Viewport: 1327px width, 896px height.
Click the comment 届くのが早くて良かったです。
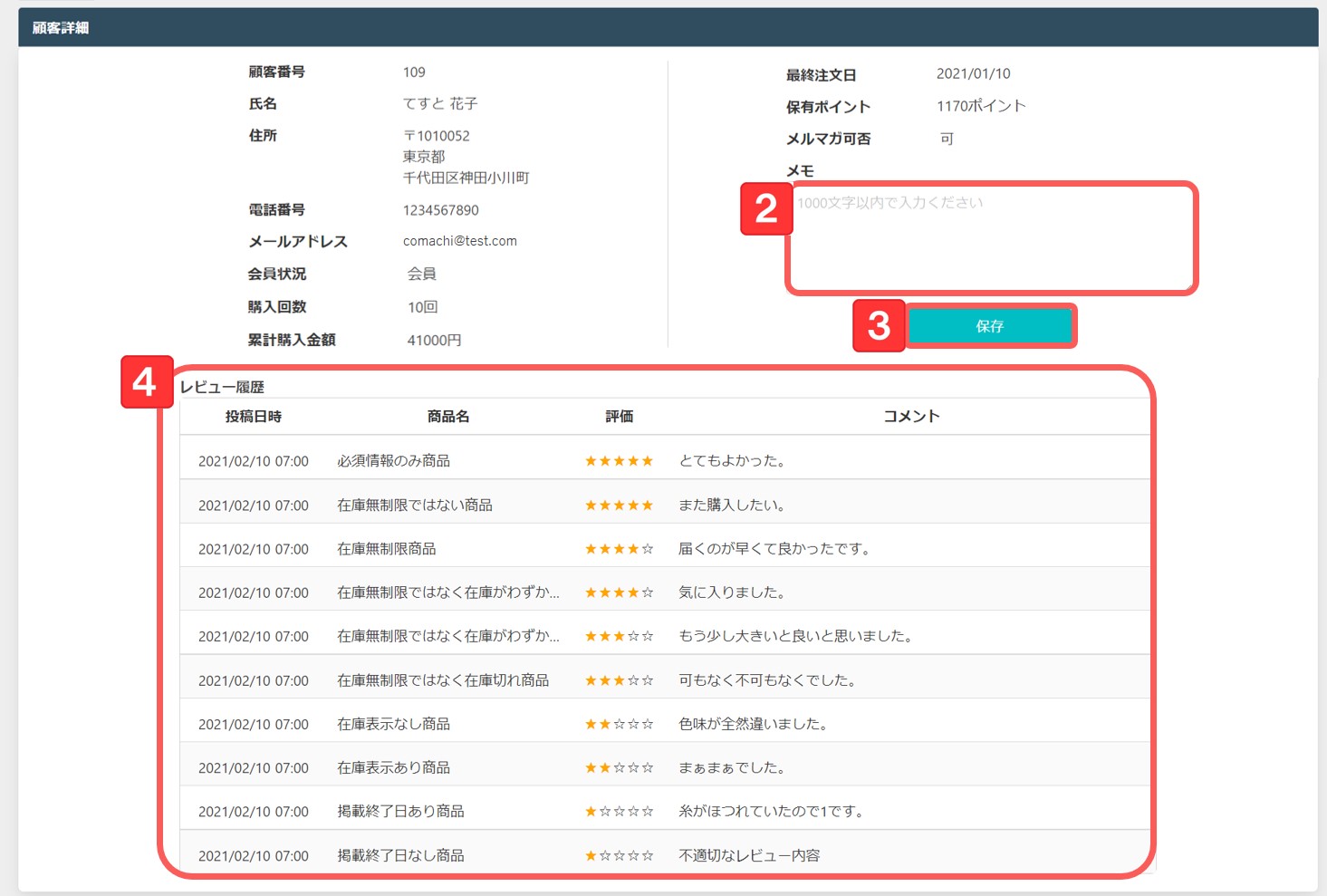pyautogui.click(x=776, y=549)
